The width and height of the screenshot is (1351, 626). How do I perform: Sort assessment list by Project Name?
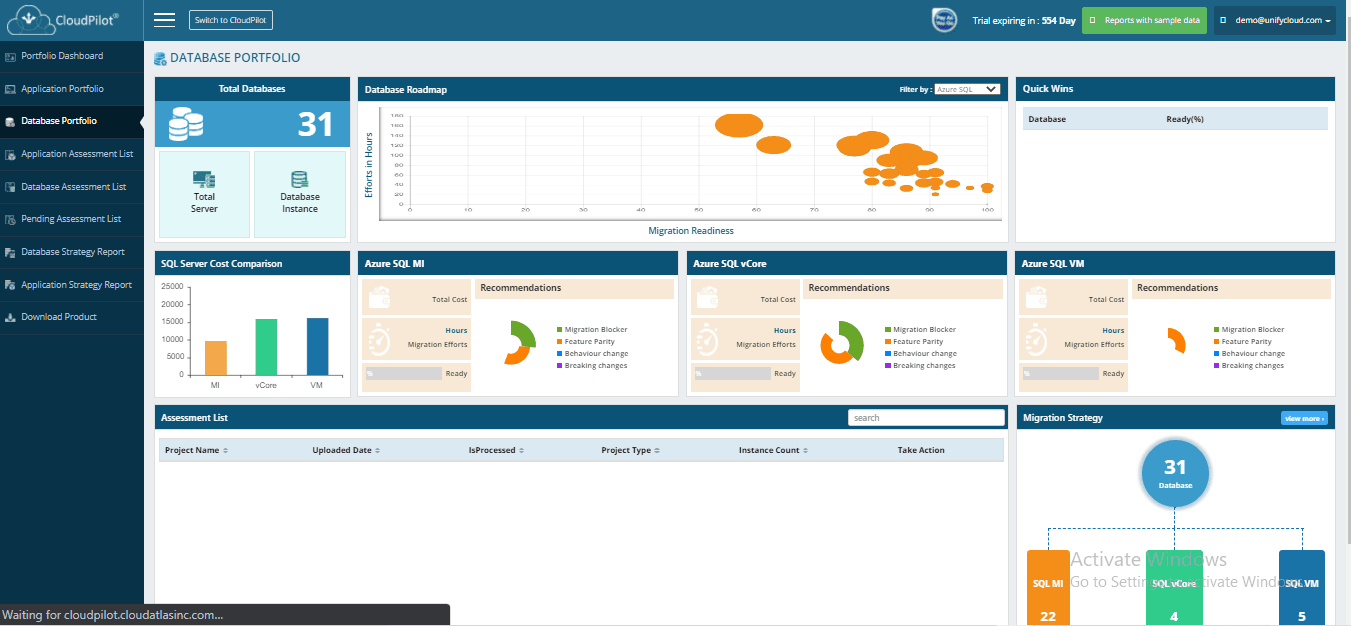[x=196, y=450]
